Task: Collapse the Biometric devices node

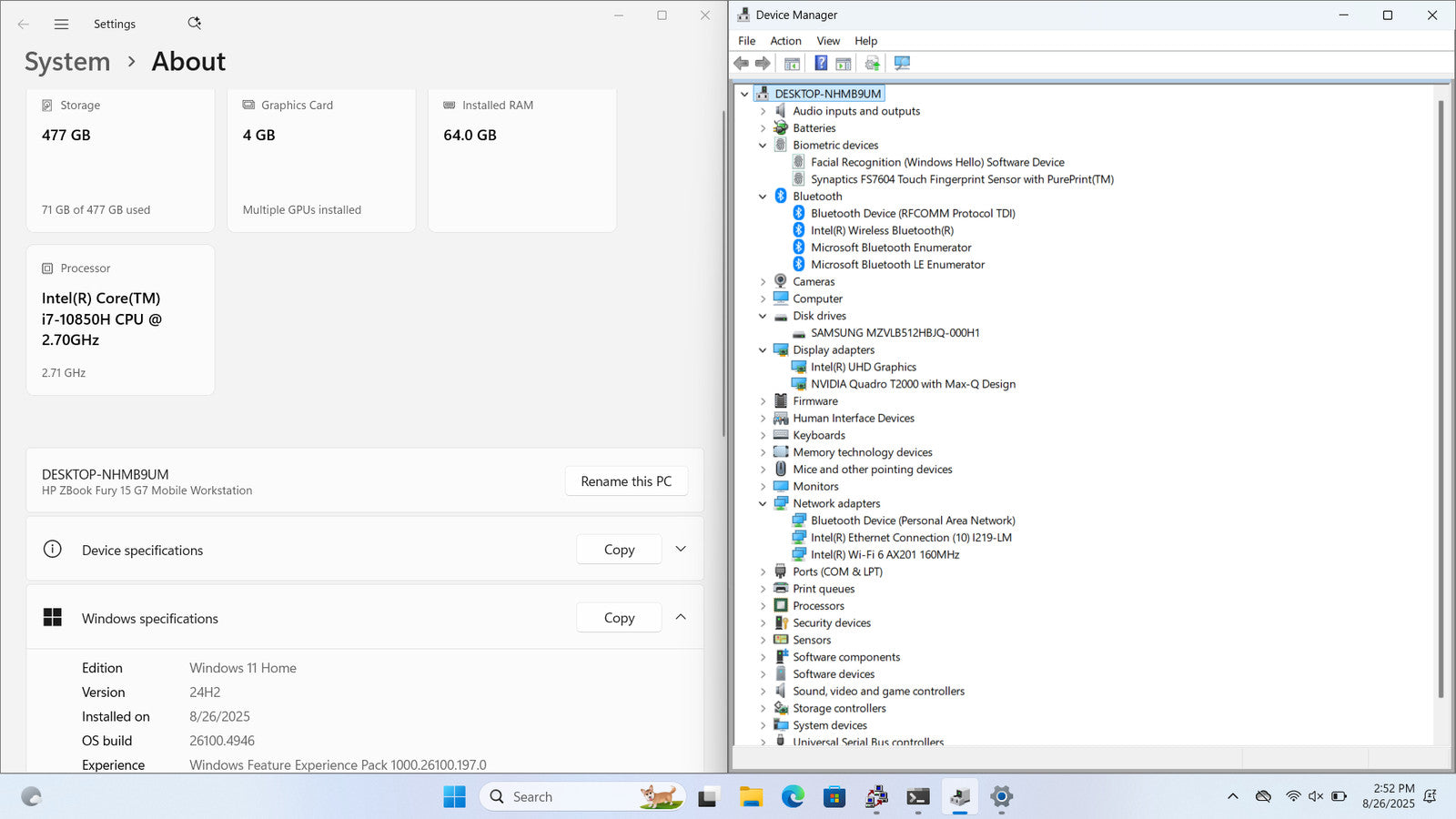Action: [763, 146]
